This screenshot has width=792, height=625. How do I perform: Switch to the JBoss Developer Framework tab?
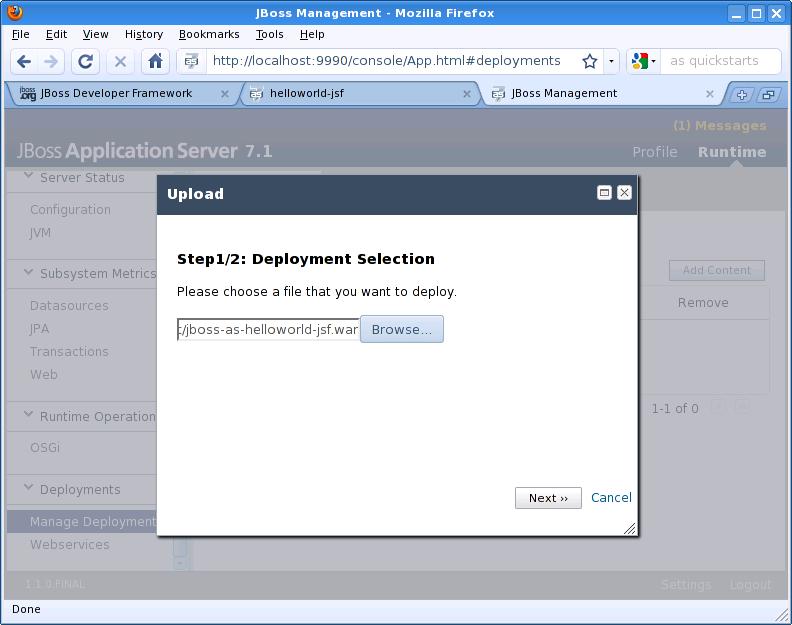[x=116, y=93]
